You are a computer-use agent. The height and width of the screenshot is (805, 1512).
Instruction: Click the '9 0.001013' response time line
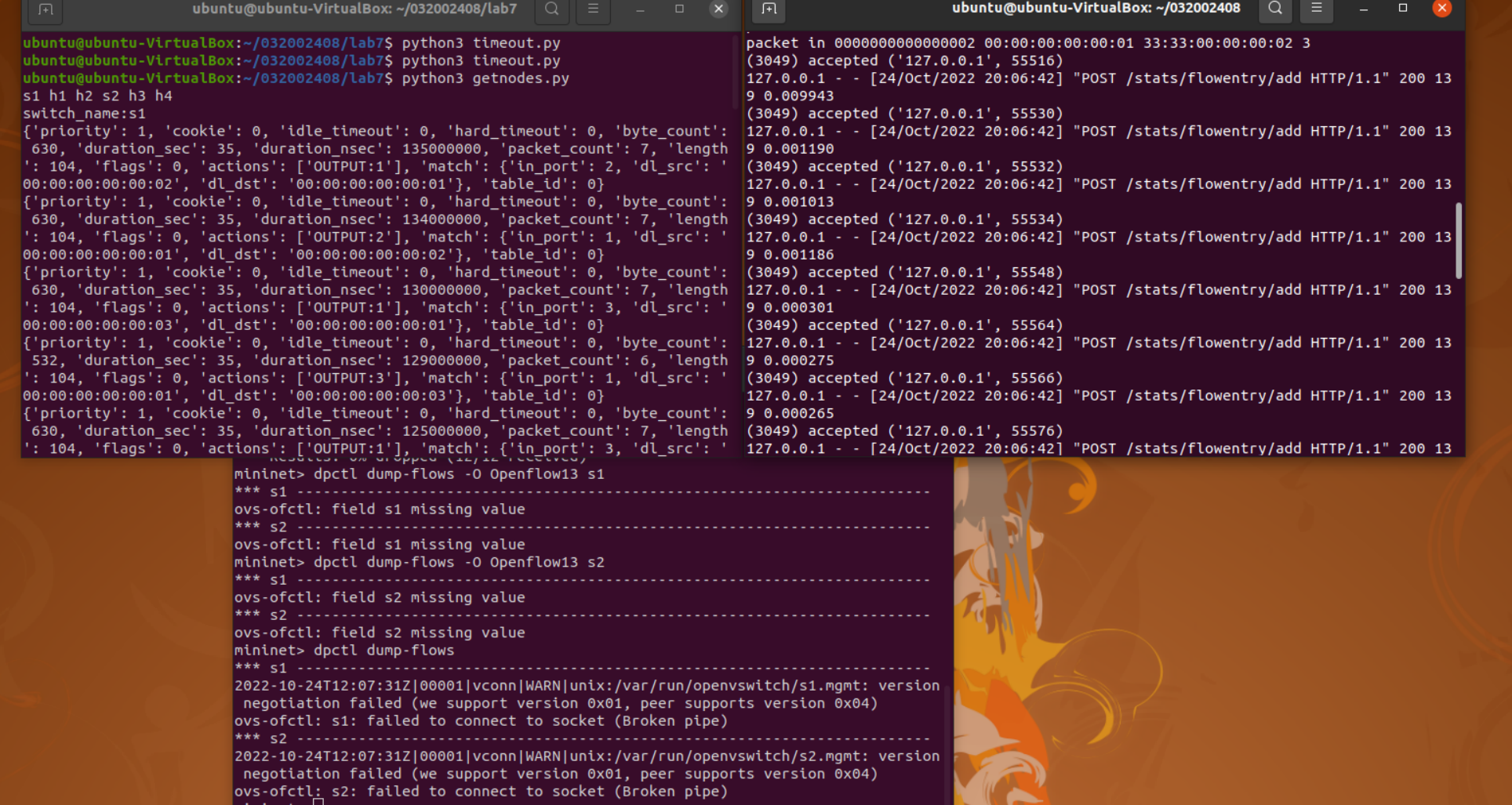pos(790,201)
